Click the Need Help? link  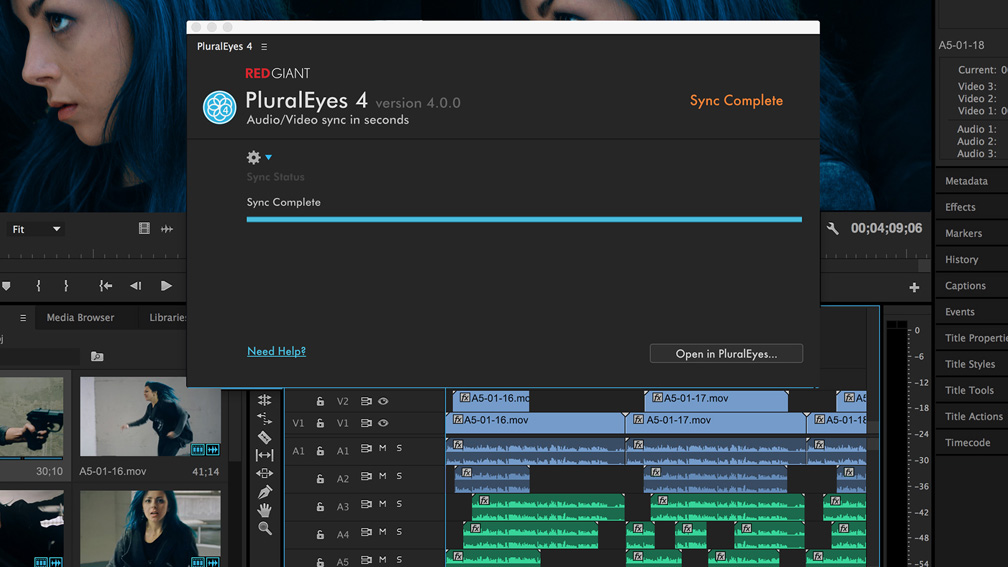(276, 351)
